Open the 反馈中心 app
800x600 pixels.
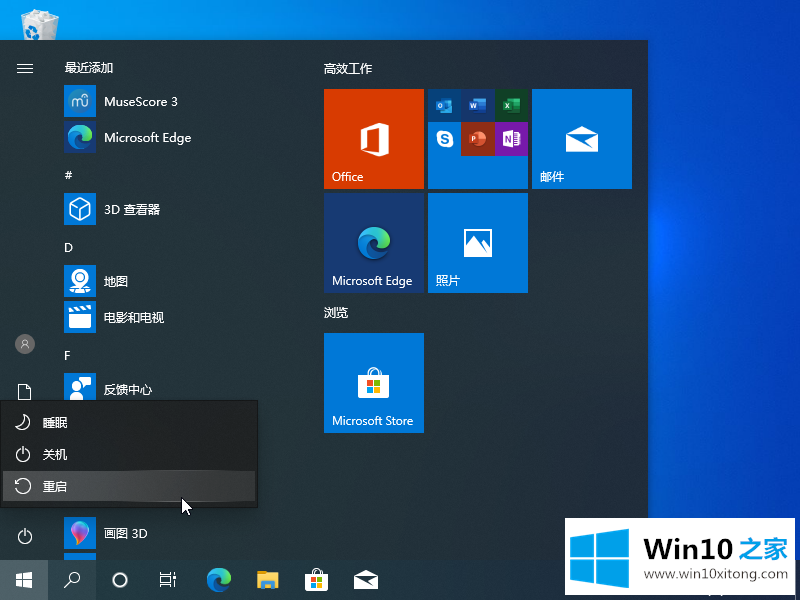click(109, 388)
